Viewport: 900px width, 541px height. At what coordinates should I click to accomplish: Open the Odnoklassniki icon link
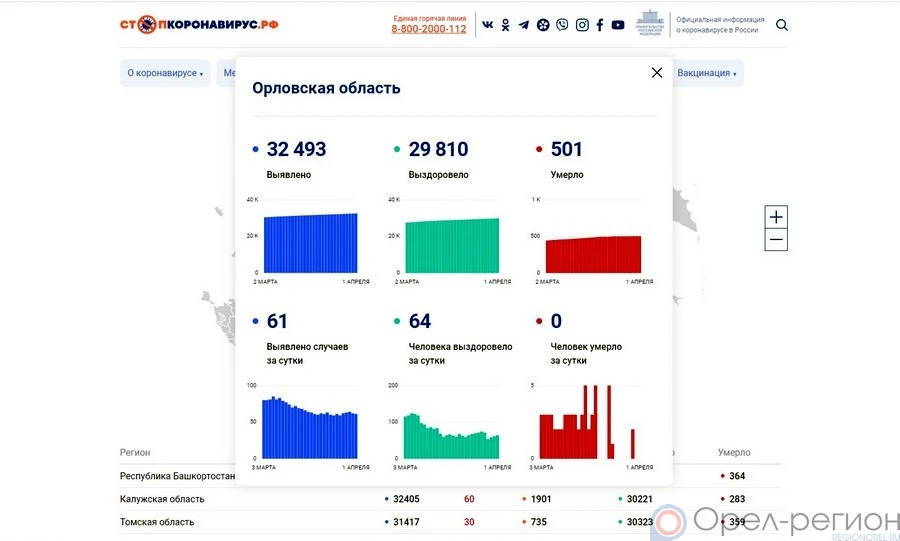505,25
